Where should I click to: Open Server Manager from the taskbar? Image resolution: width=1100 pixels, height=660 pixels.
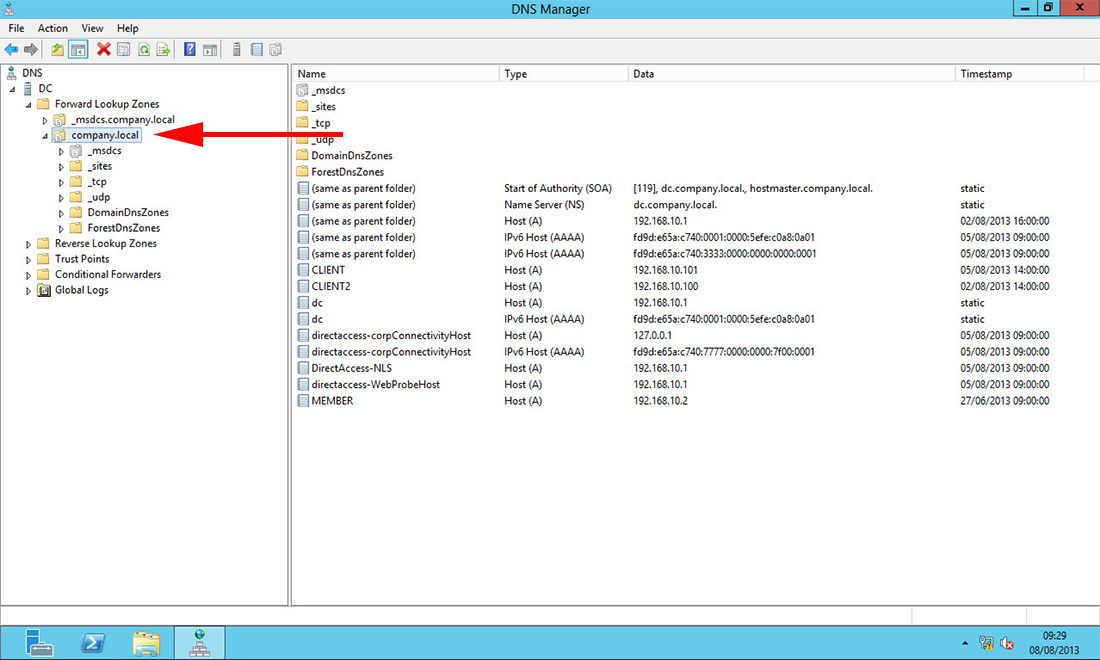click(x=39, y=642)
